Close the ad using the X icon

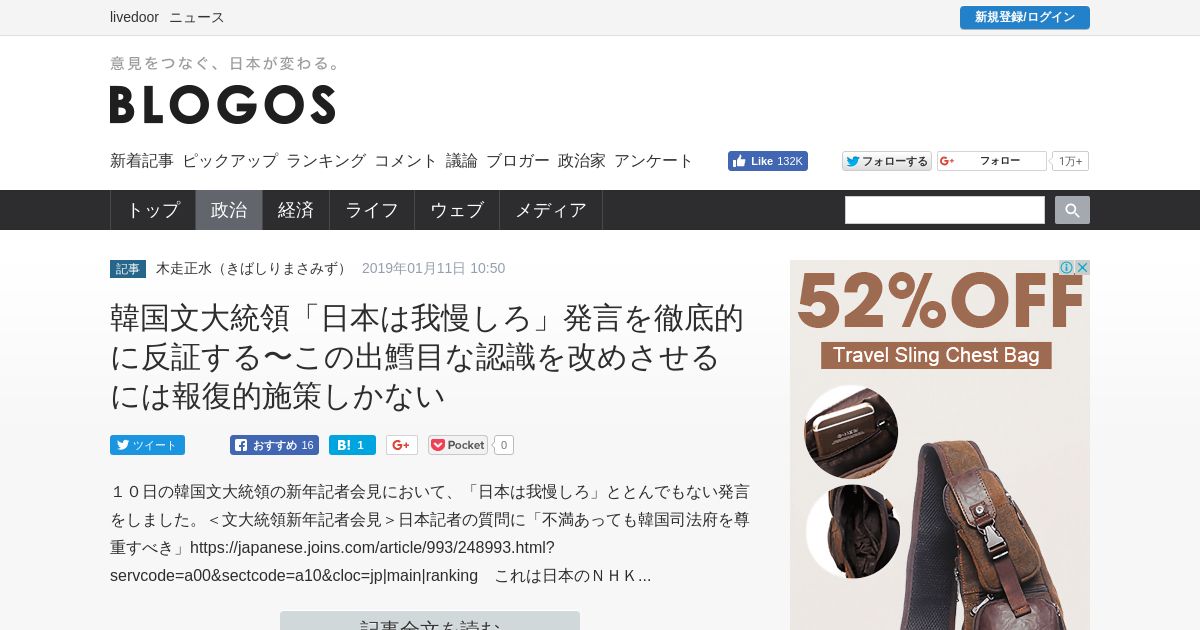coord(1082,268)
